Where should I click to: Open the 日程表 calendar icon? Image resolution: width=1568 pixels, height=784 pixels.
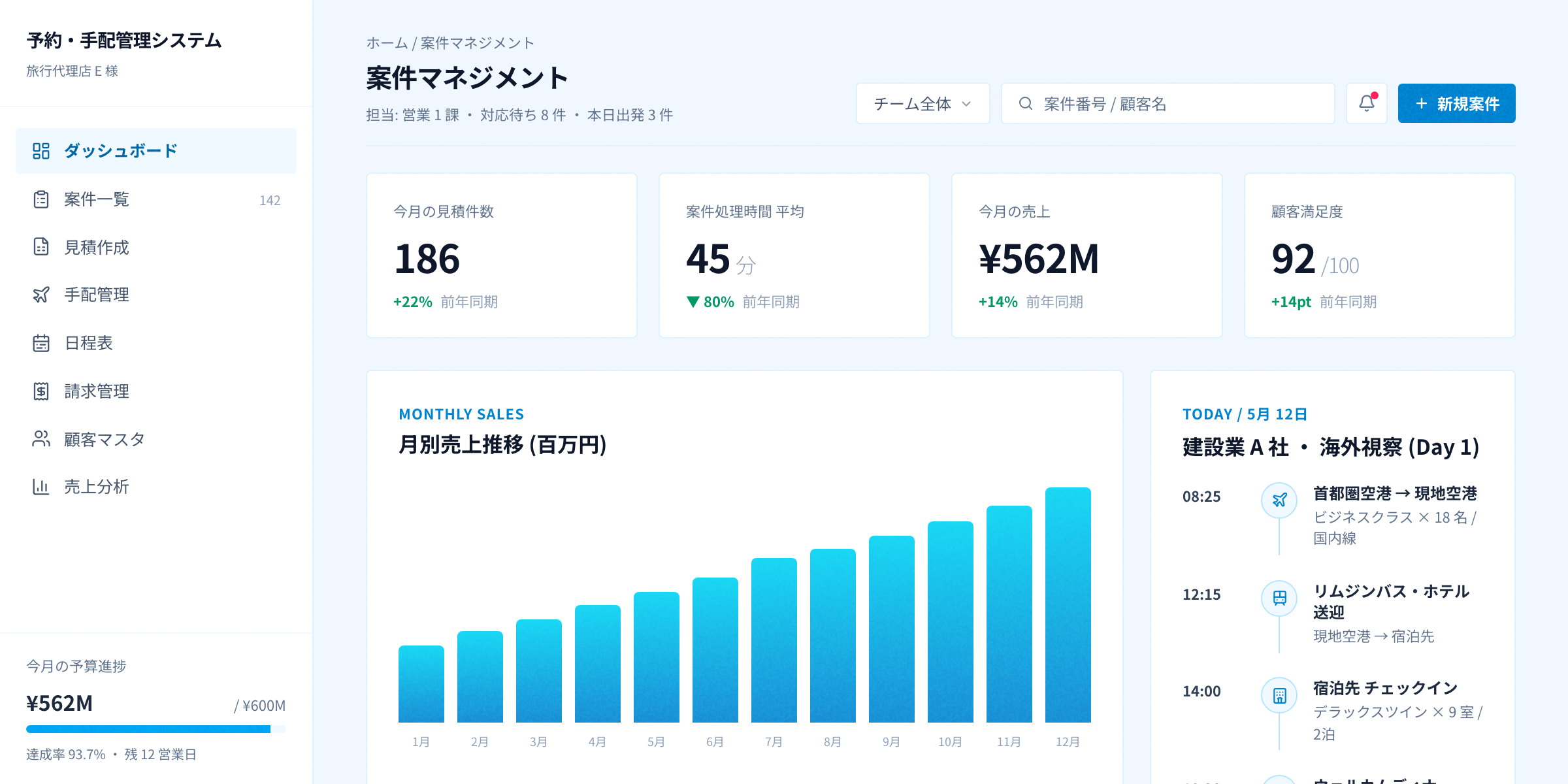pos(41,343)
